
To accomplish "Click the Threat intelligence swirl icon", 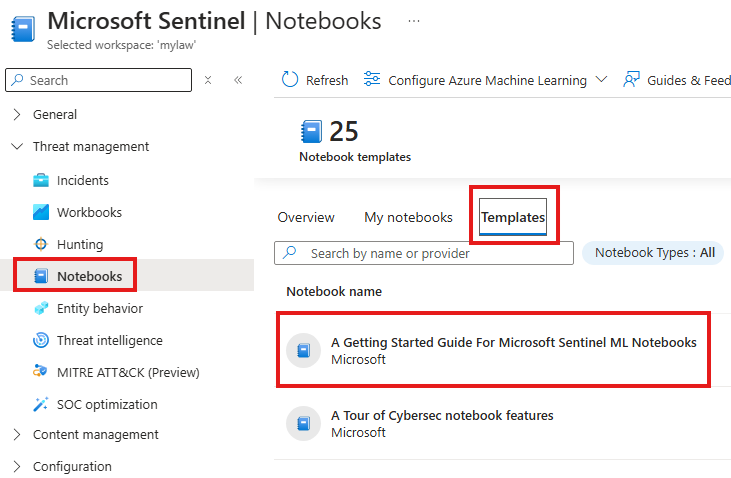I will click(x=41, y=340).
